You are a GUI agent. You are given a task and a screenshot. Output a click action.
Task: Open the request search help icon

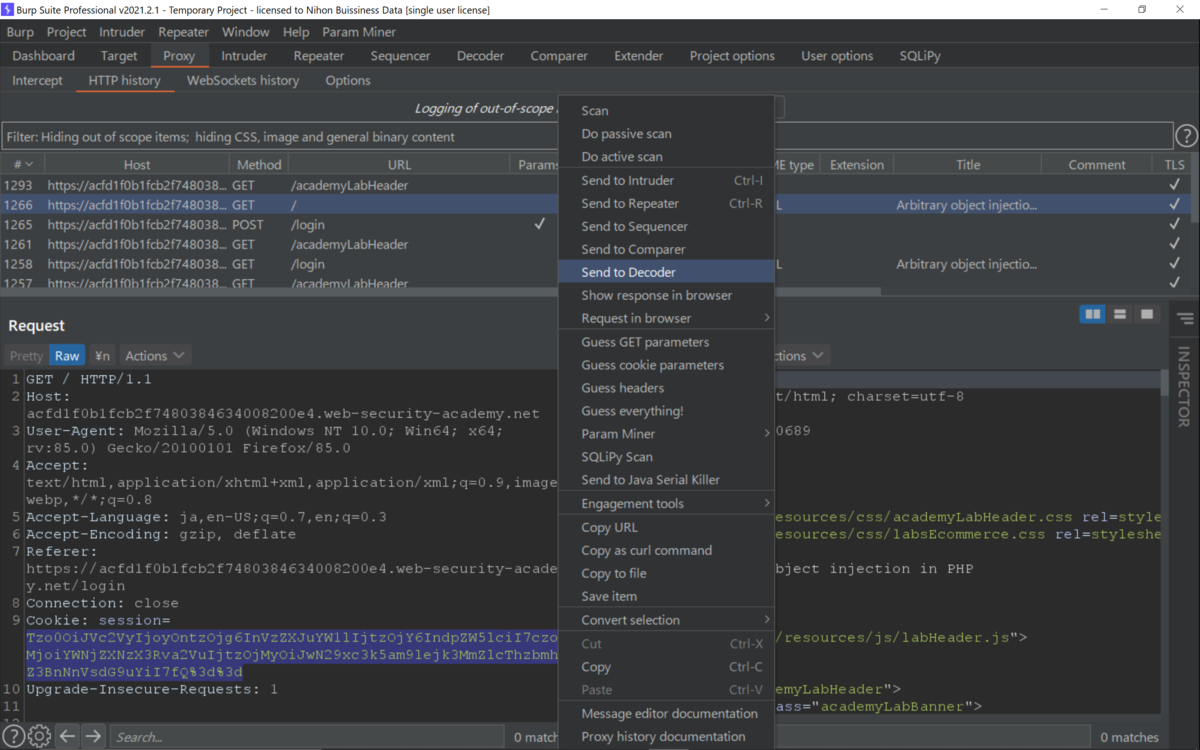13,737
